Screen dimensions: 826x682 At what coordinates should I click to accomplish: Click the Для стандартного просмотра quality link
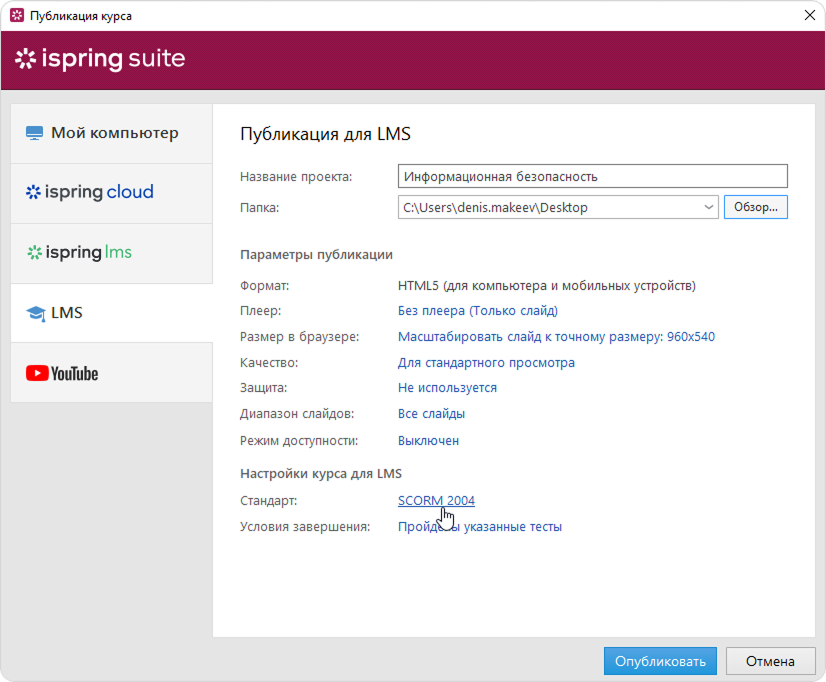[486, 363]
